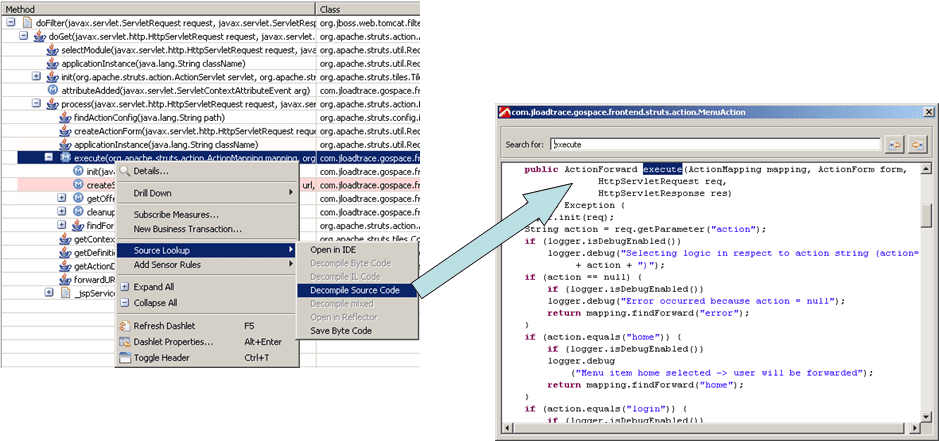939x441 pixels.
Task: Collapse the doFilter tree node
Action: coord(11,23)
